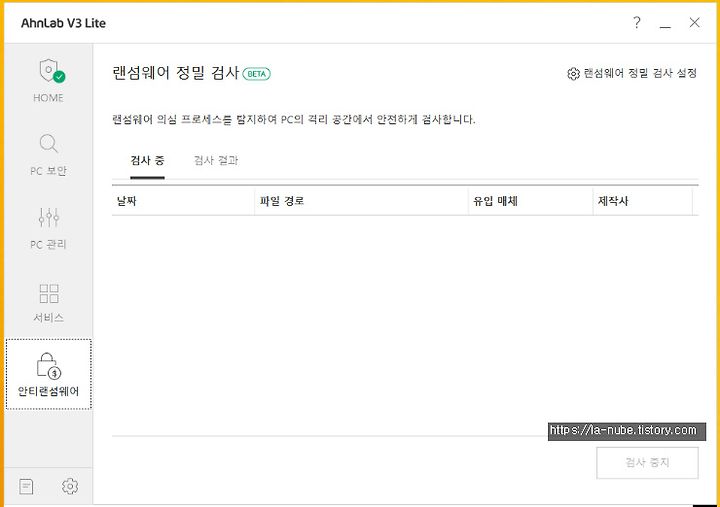
Task: Click the BETA badge next to title
Action: [x=257, y=74]
